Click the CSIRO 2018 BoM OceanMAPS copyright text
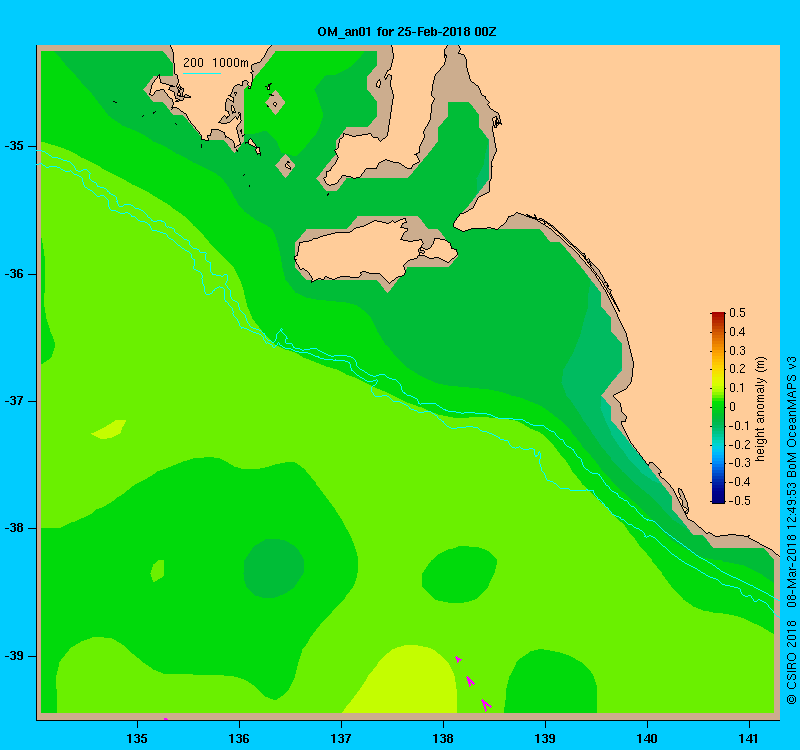The width and height of the screenshot is (800, 750). click(x=791, y=530)
